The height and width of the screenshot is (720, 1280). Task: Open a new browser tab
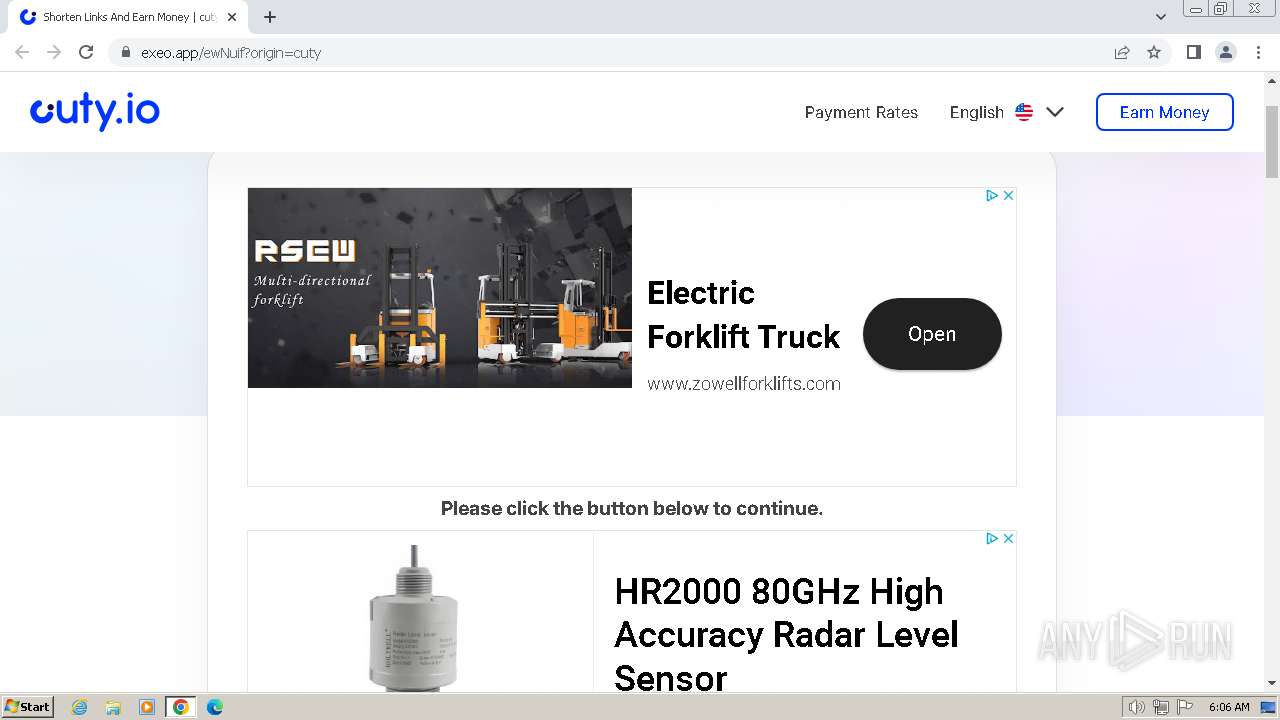[270, 17]
